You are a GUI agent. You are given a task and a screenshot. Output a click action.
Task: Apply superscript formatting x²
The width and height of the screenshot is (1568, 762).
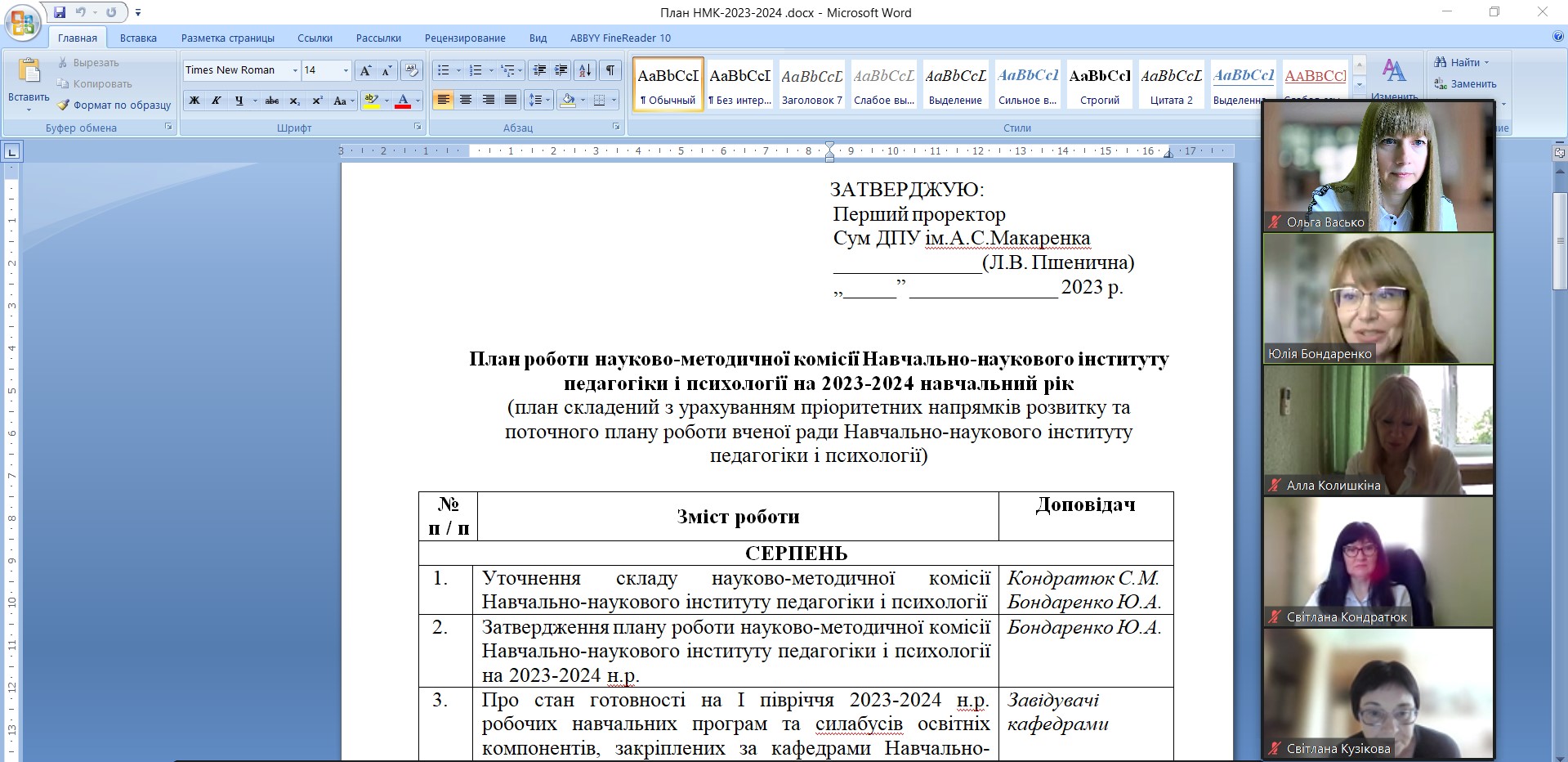click(317, 101)
